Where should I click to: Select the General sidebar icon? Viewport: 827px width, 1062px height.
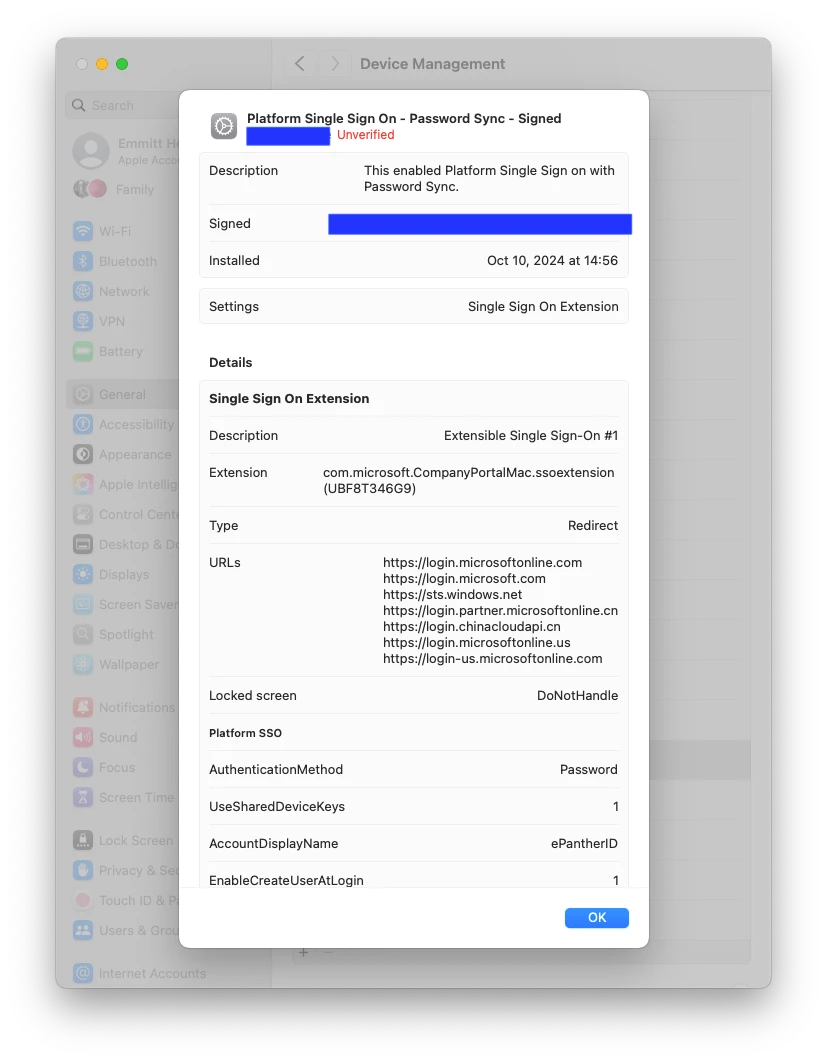point(83,394)
